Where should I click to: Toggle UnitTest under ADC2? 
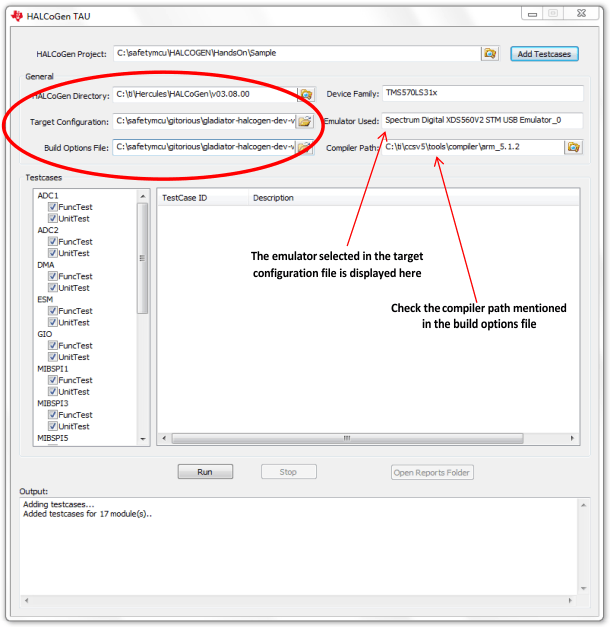[x=52, y=253]
